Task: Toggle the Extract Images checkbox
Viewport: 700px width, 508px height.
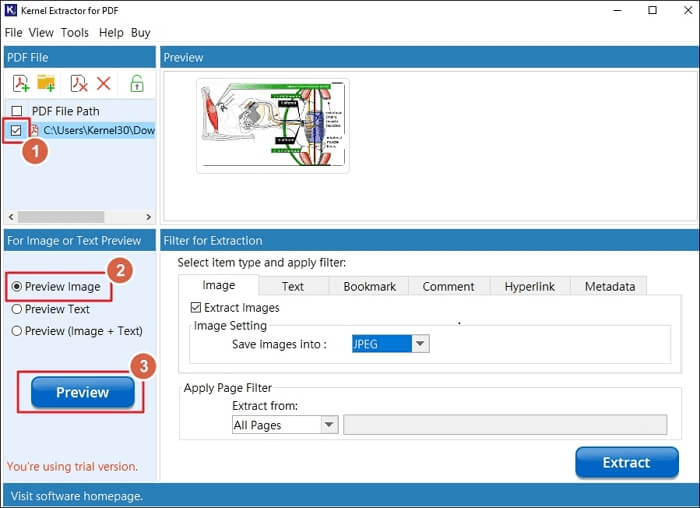Action: [196, 307]
